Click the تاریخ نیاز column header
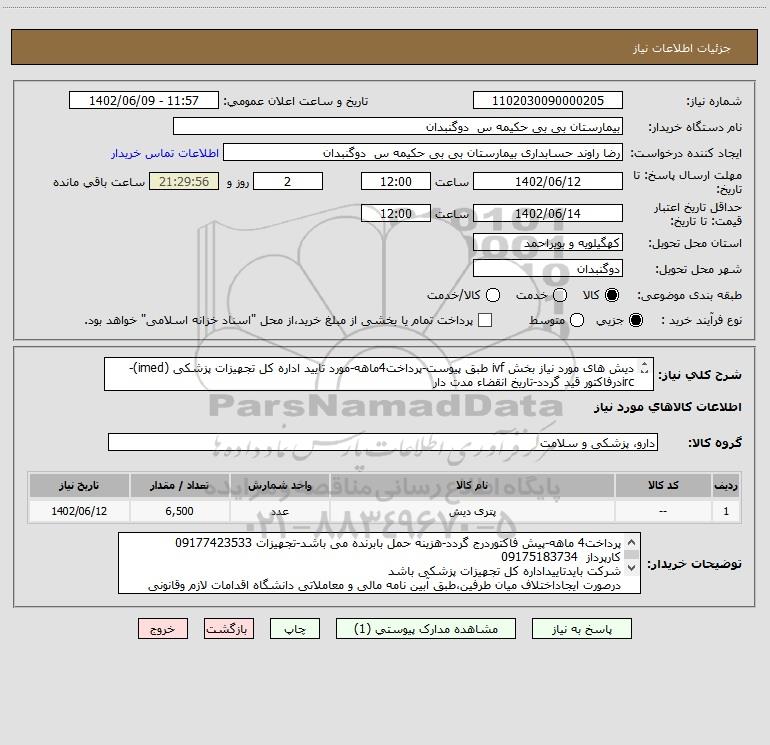The width and height of the screenshot is (770, 745). (x=79, y=485)
